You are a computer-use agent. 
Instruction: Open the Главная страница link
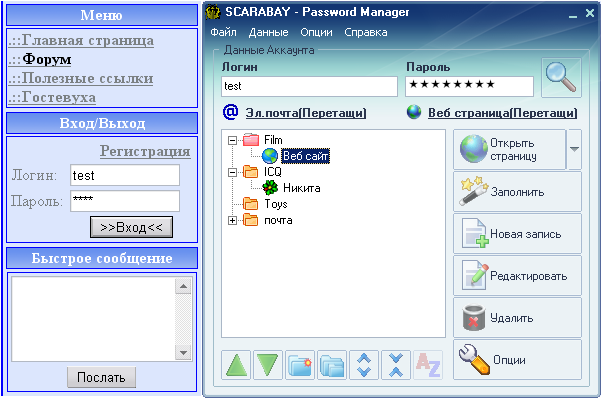[x=81, y=40]
